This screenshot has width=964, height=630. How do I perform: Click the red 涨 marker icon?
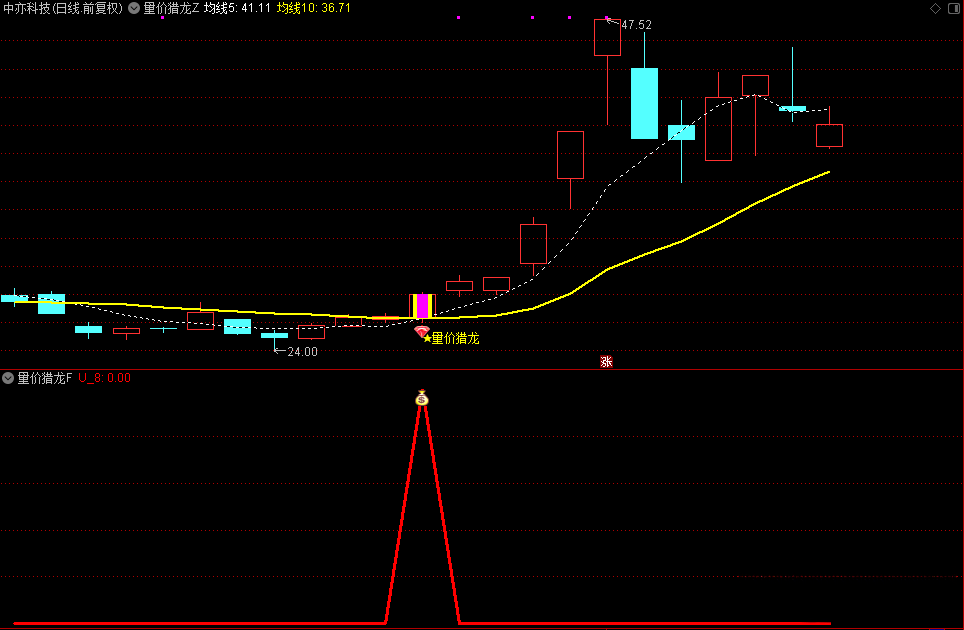pos(606,361)
